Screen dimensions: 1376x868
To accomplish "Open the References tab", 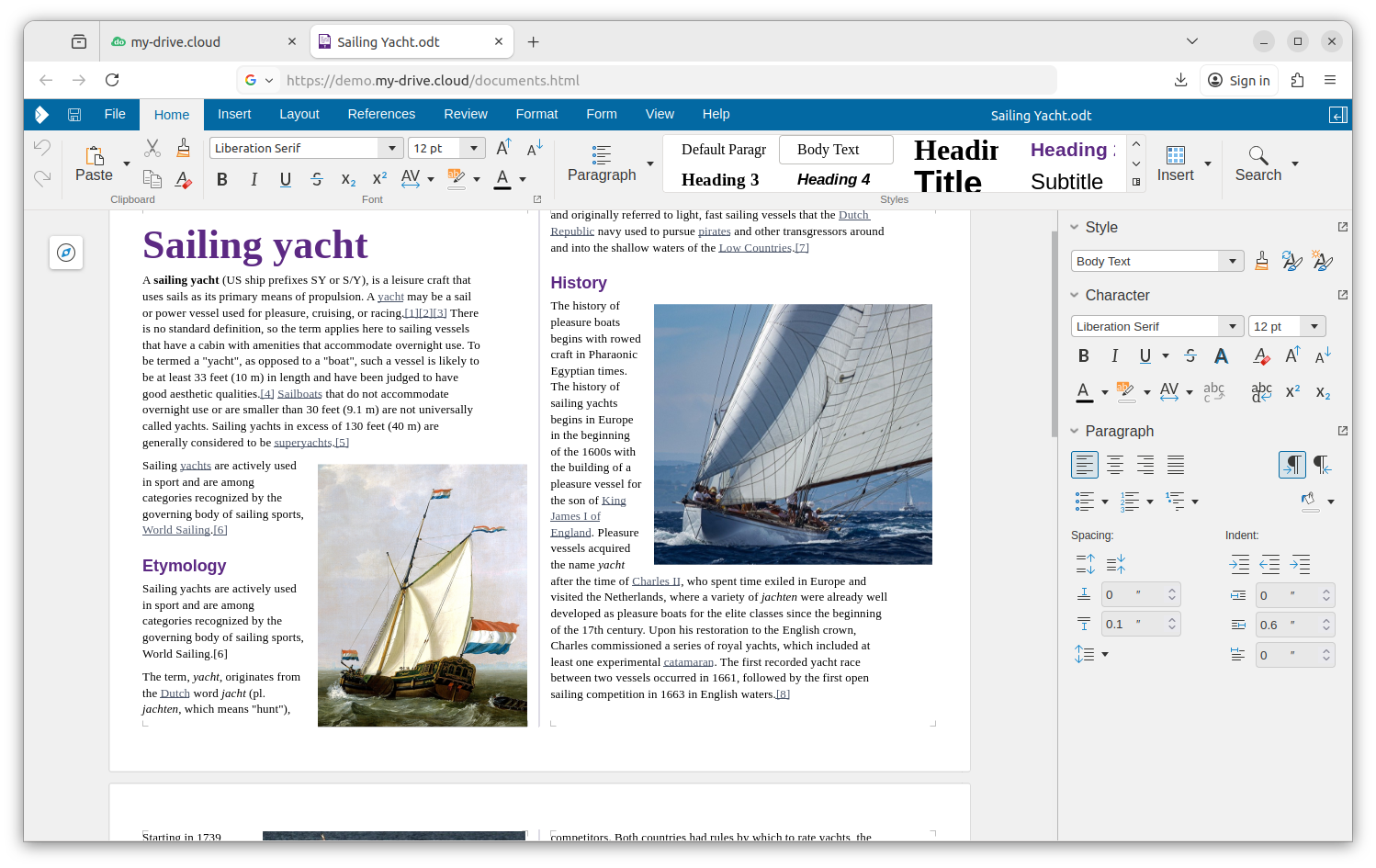I will [381, 114].
